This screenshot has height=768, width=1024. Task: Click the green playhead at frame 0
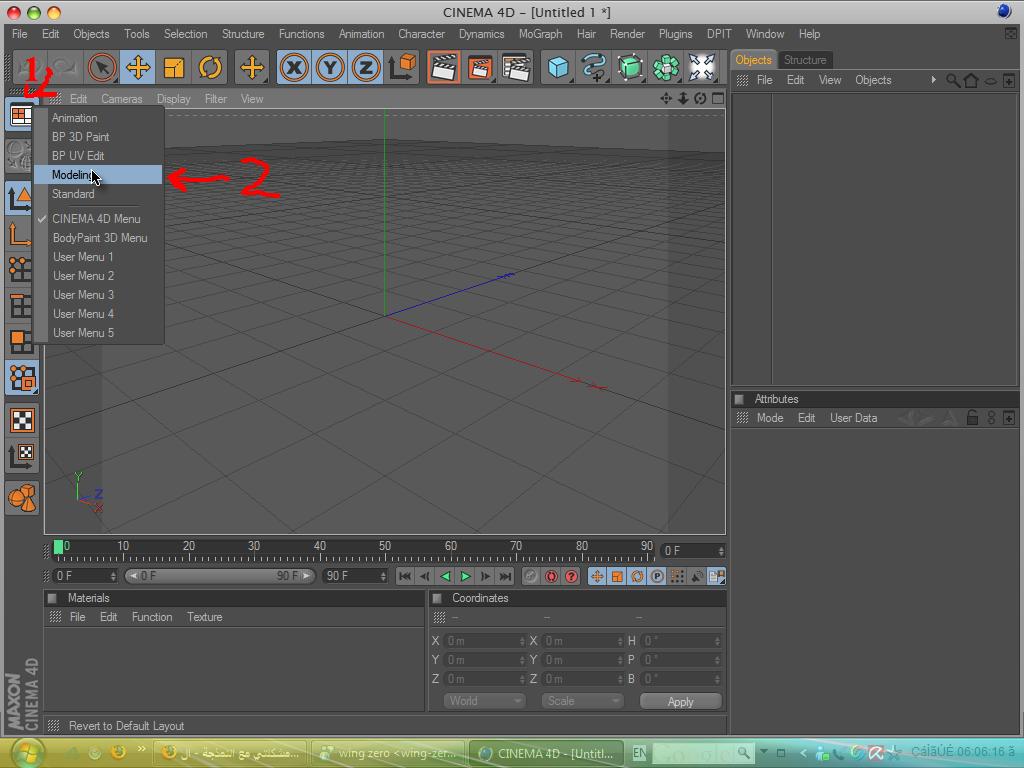58,547
